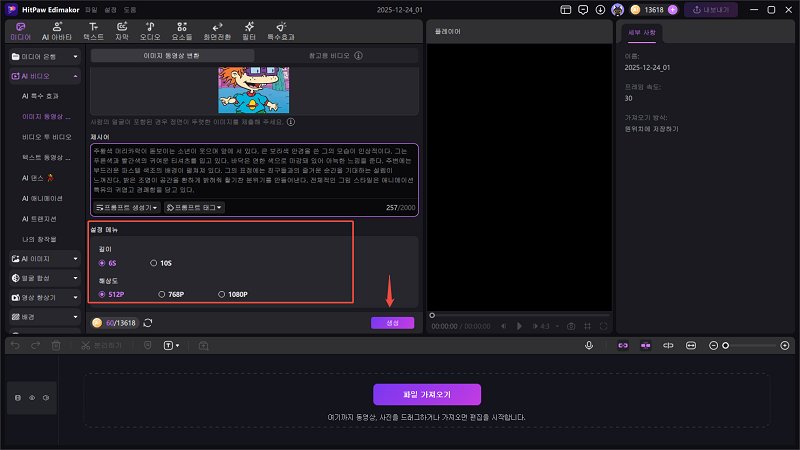Viewport: 800px width, 450px height.
Task: Click the marker shield icon in timeline toolbar
Action: point(147,345)
